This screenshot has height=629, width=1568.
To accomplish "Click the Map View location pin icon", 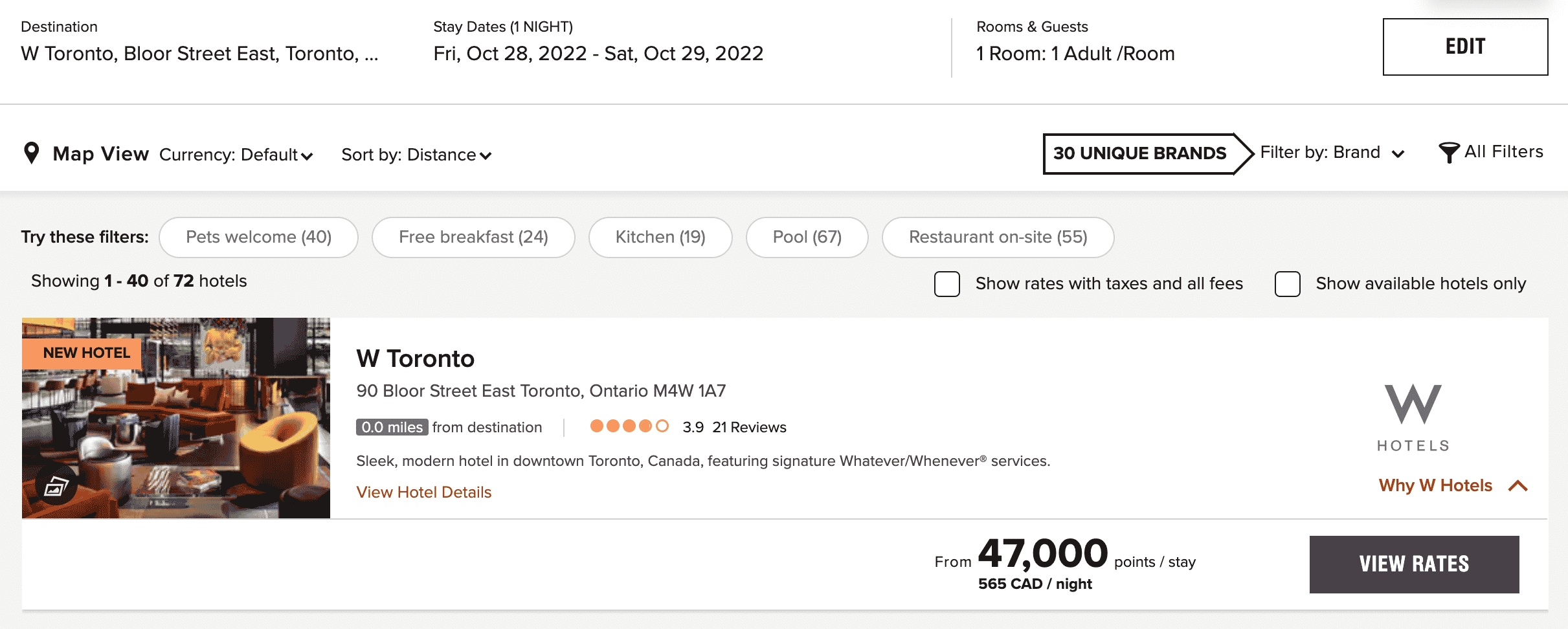I will 31,153.
